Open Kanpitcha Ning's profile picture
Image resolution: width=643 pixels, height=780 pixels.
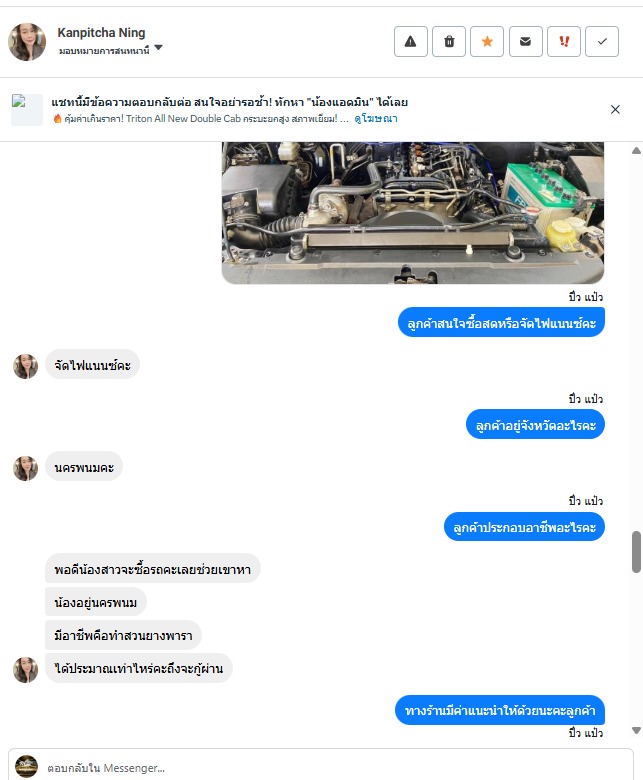(27, 42)
